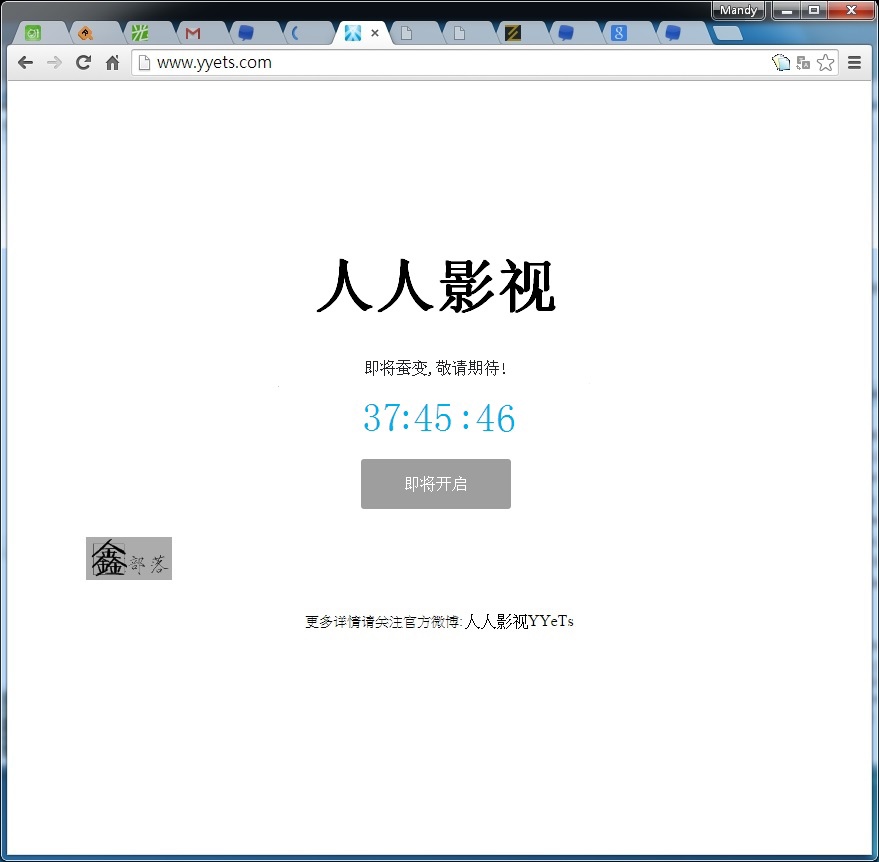Click the page icon beside the URL
Viewport: 879px width, 862px height.
point(144,63)
